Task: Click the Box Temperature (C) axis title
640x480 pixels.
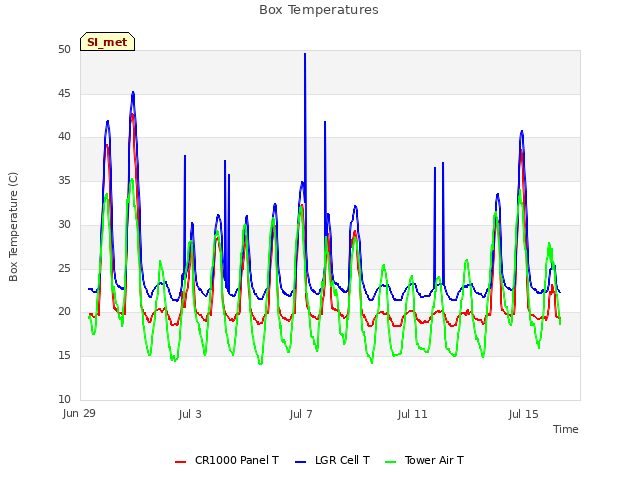Action: (13, 227)
